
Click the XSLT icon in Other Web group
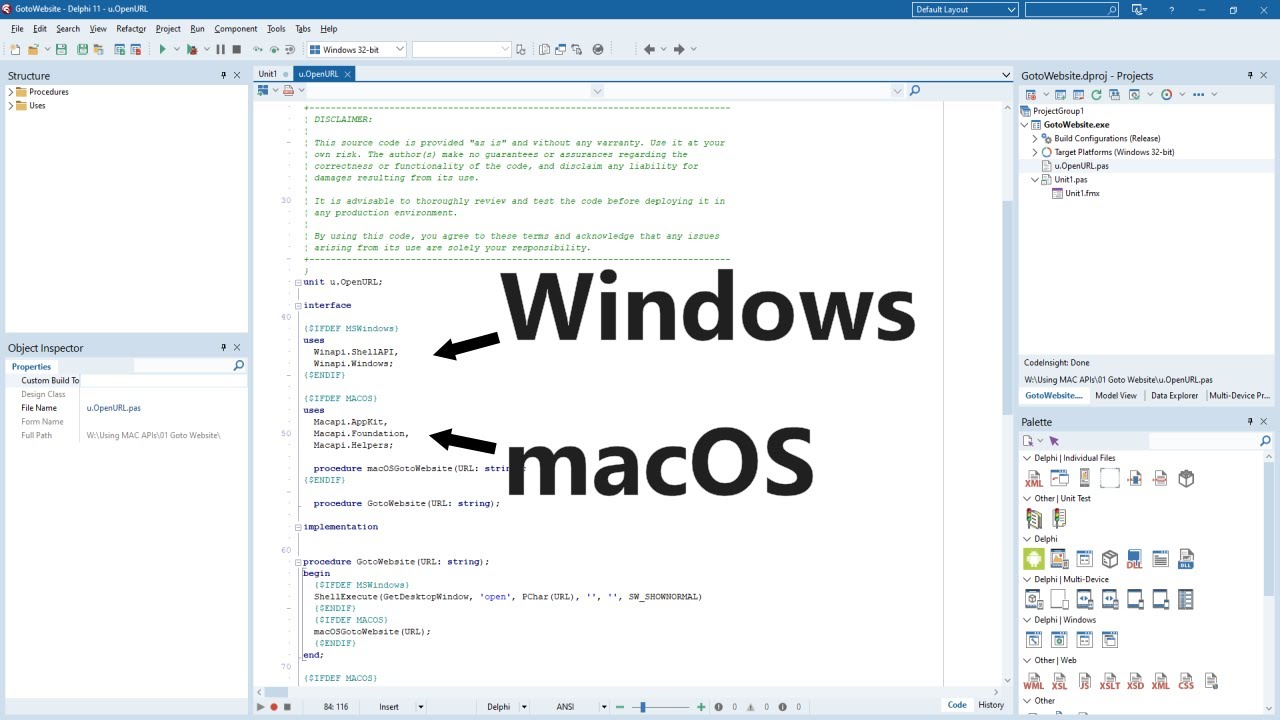tap(1109, 681)
